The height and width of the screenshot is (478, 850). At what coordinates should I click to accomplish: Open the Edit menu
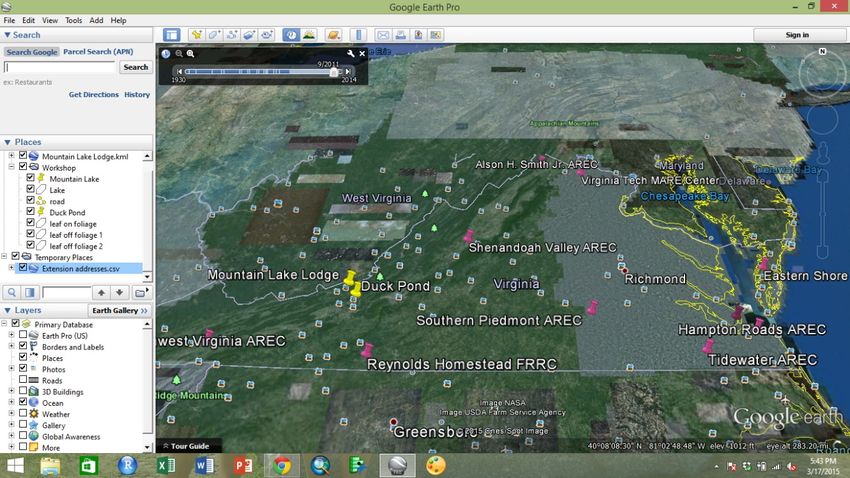click(28, 20)
